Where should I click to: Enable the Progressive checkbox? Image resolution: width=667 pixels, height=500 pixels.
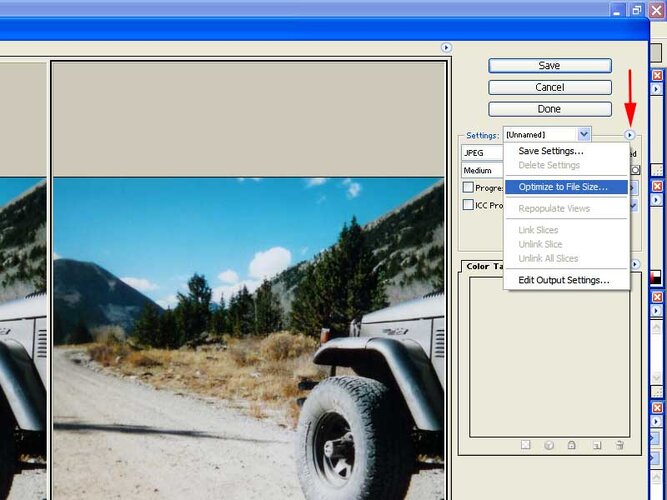click(468, 187)
